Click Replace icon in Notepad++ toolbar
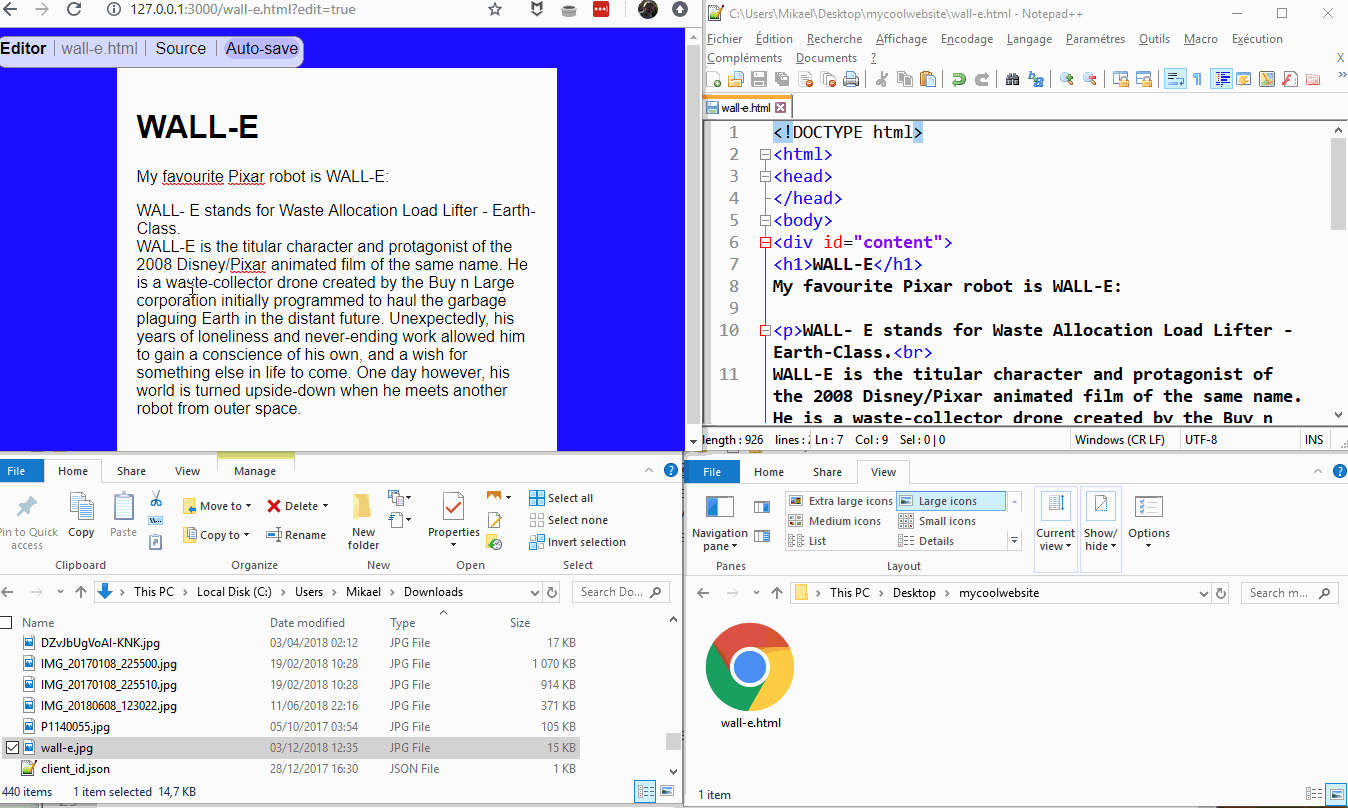 pos(1036,80)
